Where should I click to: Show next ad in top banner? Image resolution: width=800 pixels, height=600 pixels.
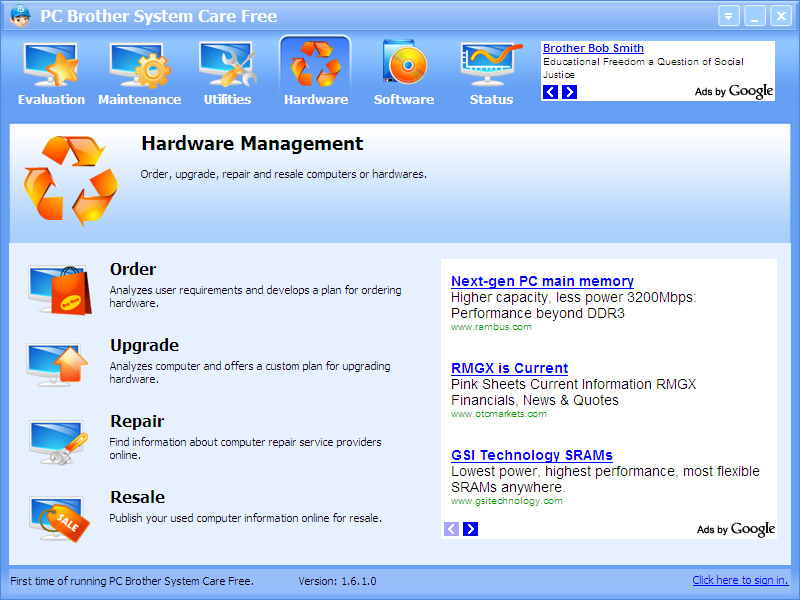point(569,92)
